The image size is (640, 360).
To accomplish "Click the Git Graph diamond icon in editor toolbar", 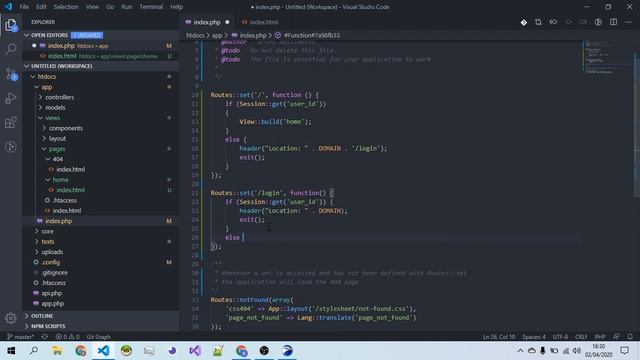I will 524,22.
